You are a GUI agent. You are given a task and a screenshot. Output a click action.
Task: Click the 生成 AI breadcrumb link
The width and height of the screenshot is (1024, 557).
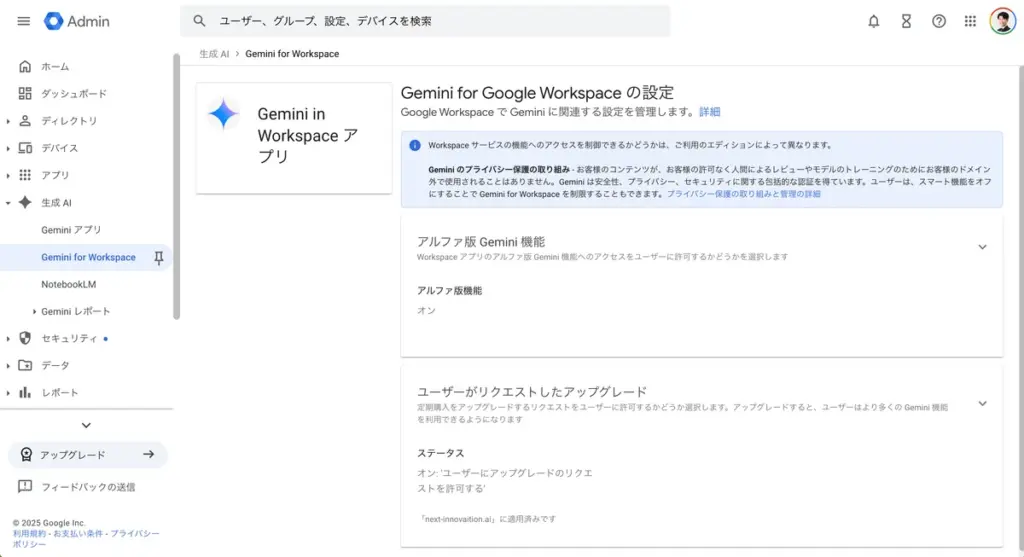212,54
